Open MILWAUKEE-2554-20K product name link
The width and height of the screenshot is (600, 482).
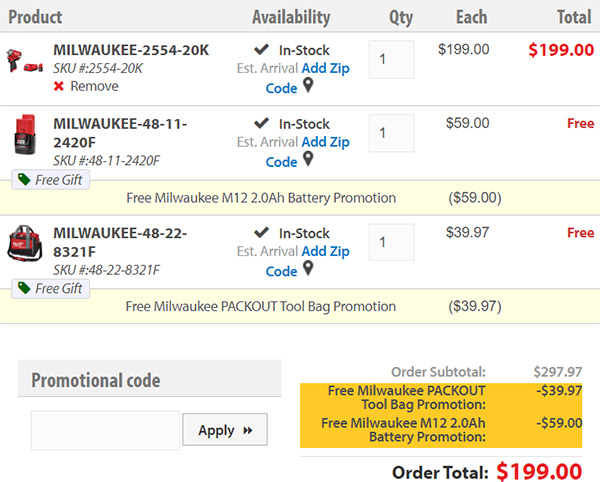(x=131, y=50)
